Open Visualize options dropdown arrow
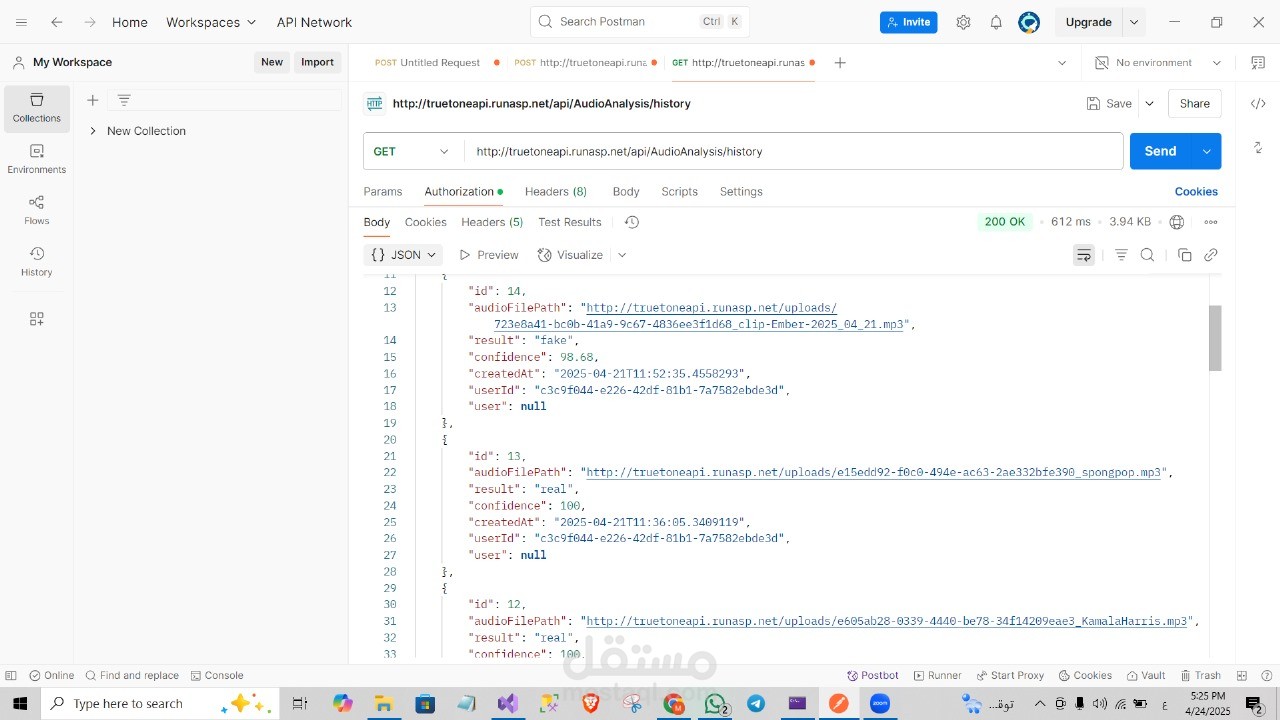The width and height of the screenshot is (1280, 720). tap(622, 255)
